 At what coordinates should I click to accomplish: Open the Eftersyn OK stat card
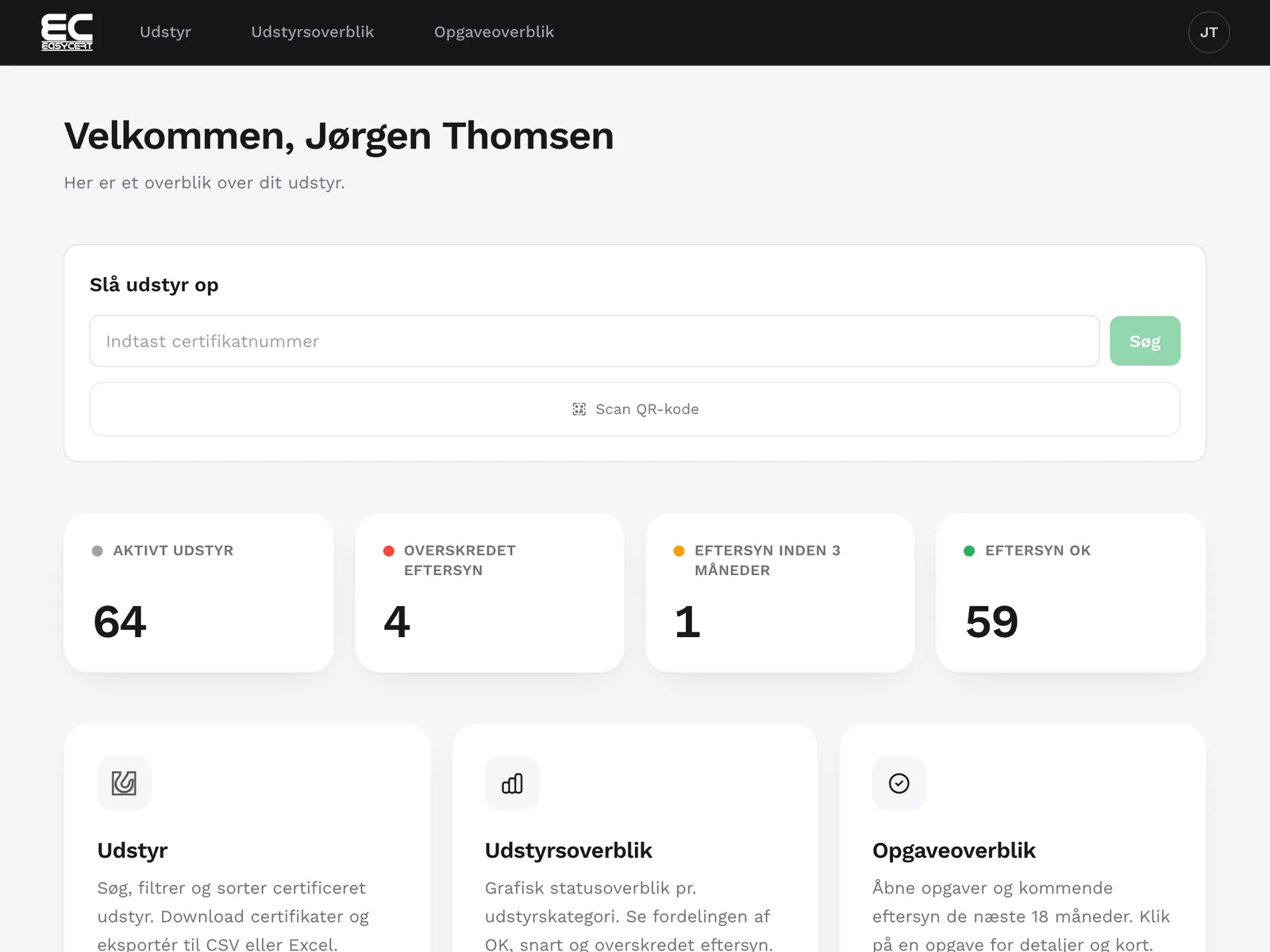click(1071, 593)
